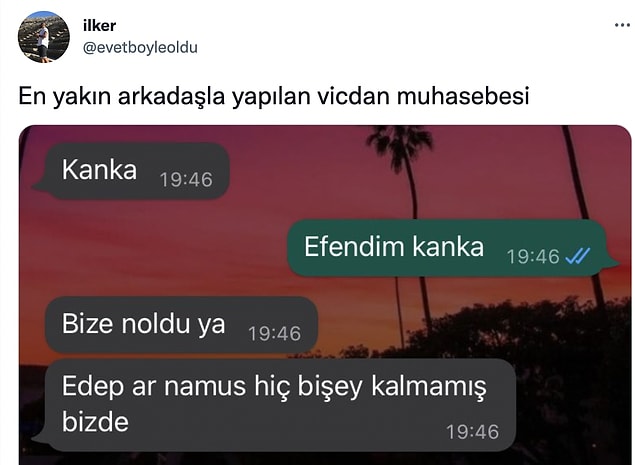Click the timestamp on 'Efendim kanka' message
The image size is (635, 465).
click(x=533, y=256)
